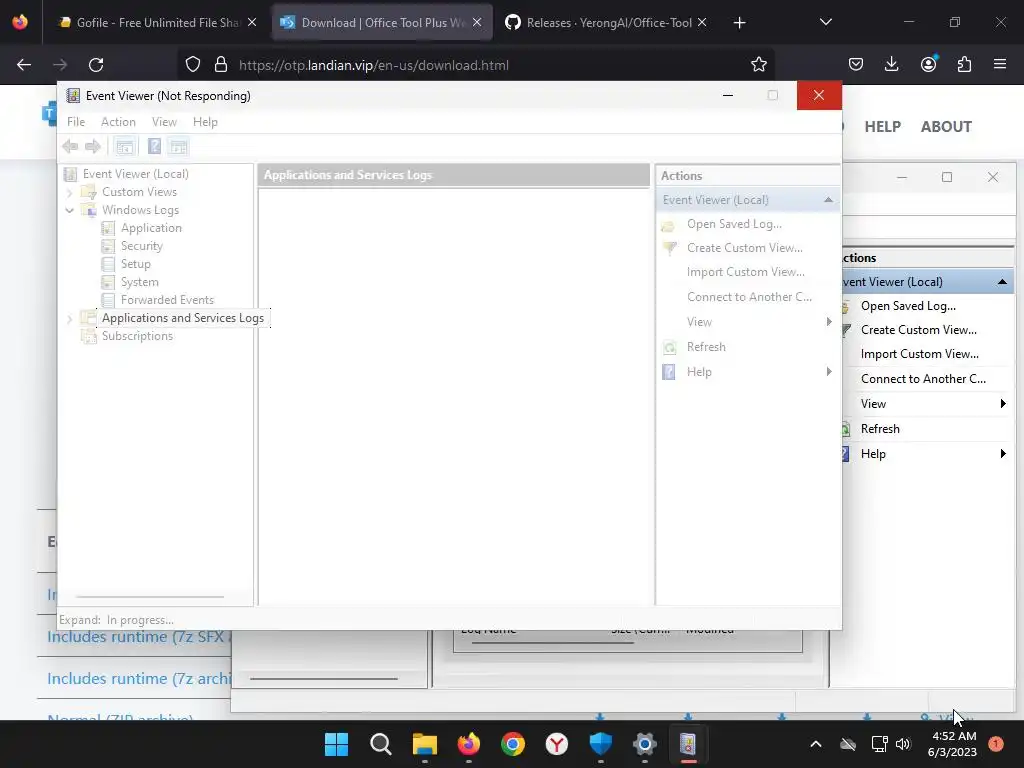Click Connect to Another Computer in front pane
Viewport: 1024px width, 768px height.
[749, 297]
